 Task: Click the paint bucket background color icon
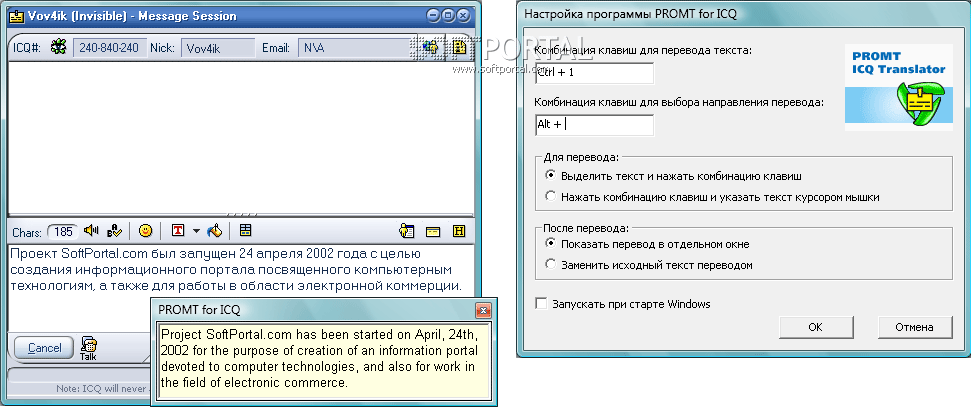(214, 231)
